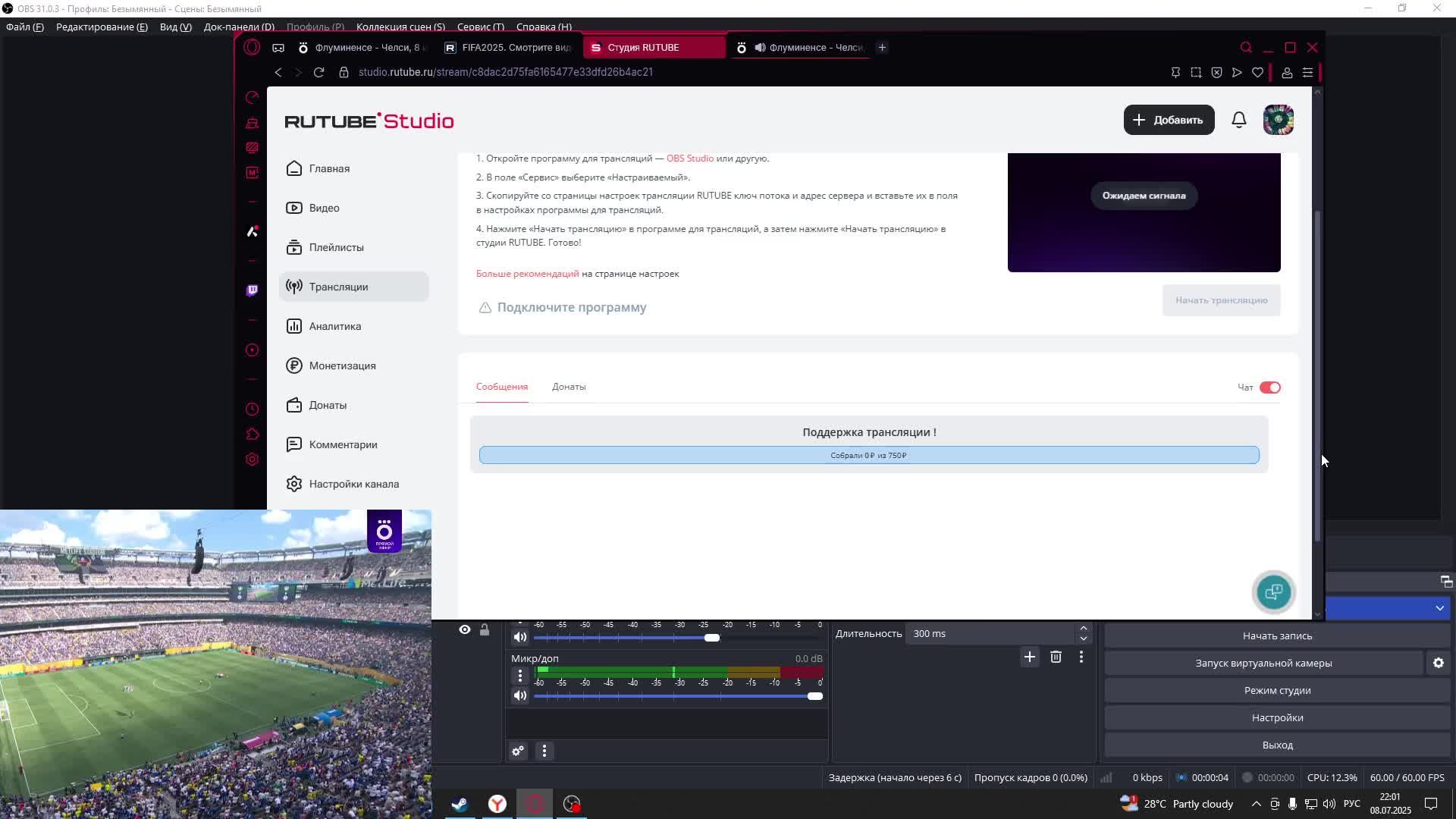1456x819 pixels.
Task: Follow the OBS Studio link in instructions
Action: point(689,158)
